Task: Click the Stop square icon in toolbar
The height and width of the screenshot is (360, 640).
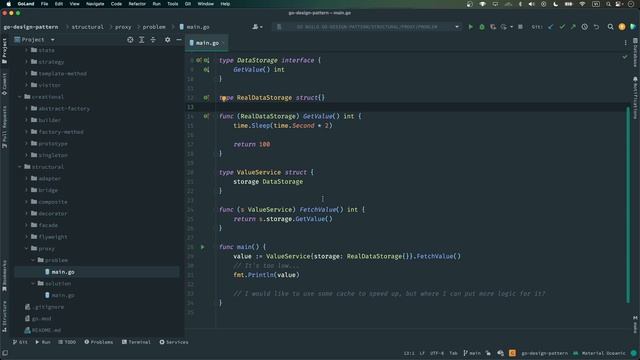Action: point(520,27)
